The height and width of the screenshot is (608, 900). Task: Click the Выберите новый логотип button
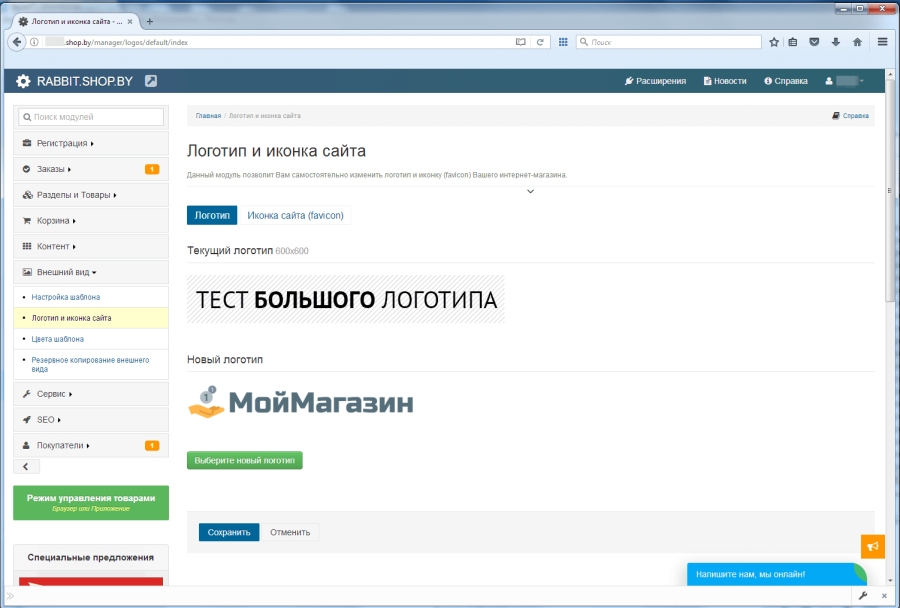[244, 460]
